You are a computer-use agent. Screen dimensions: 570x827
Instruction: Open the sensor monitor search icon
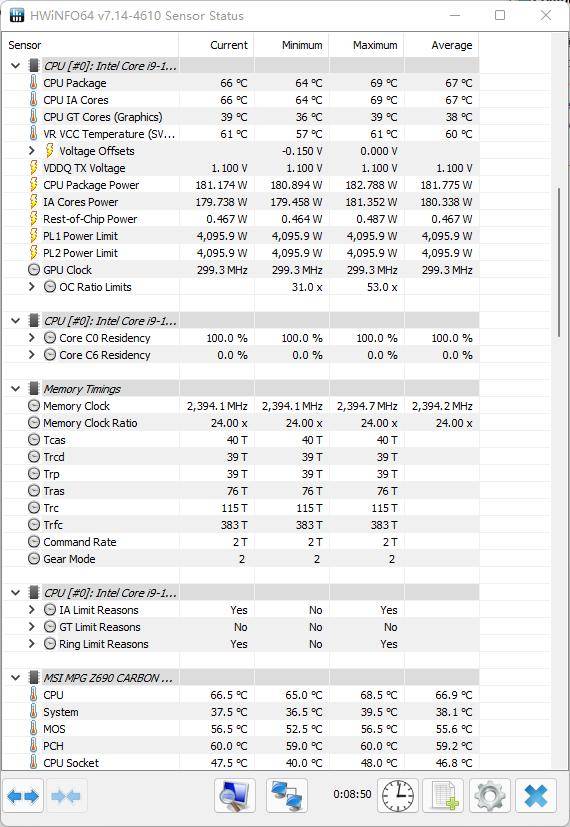pos(235,795)
